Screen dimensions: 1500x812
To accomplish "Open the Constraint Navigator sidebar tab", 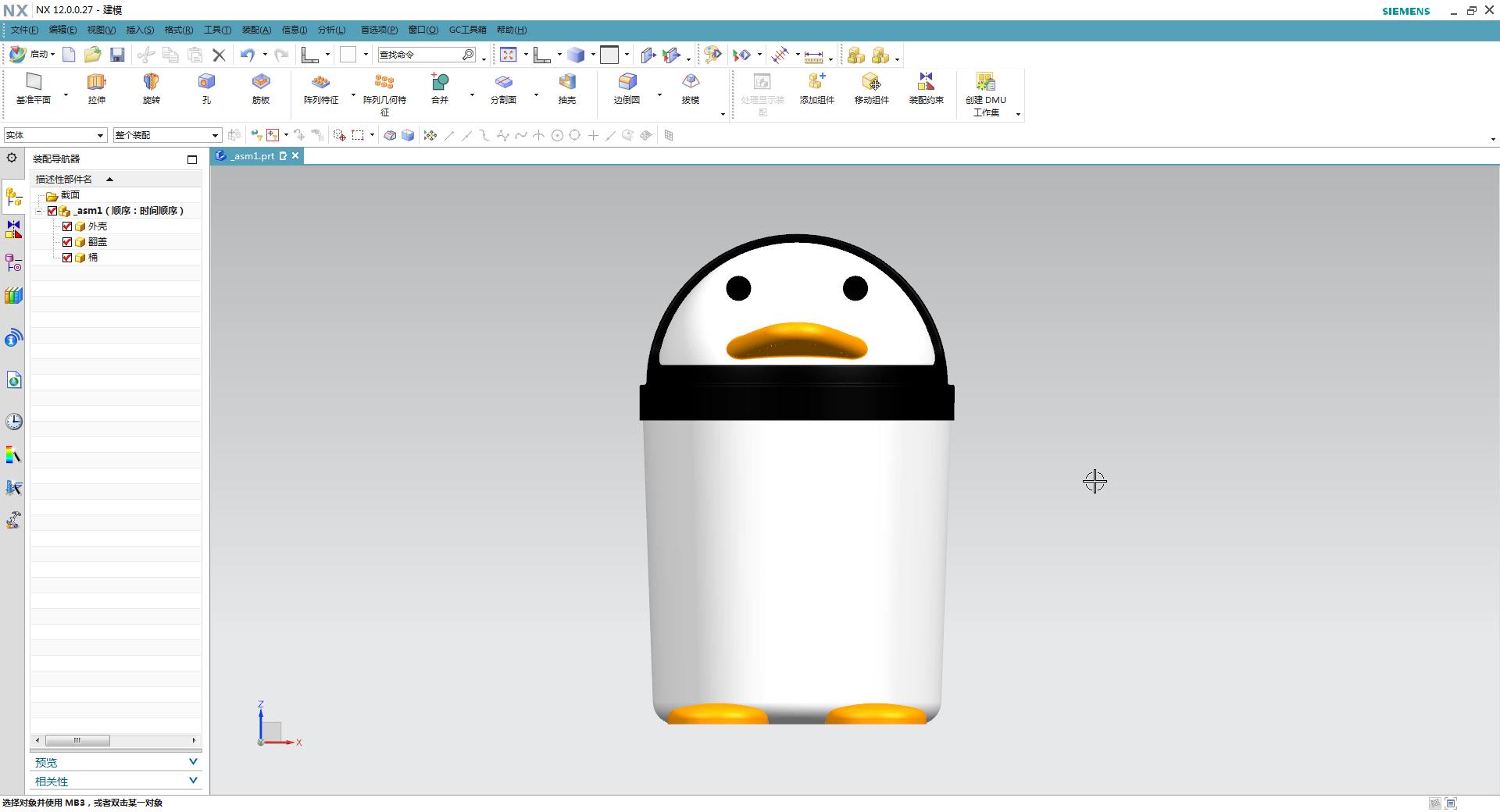I will pos(13,230).
